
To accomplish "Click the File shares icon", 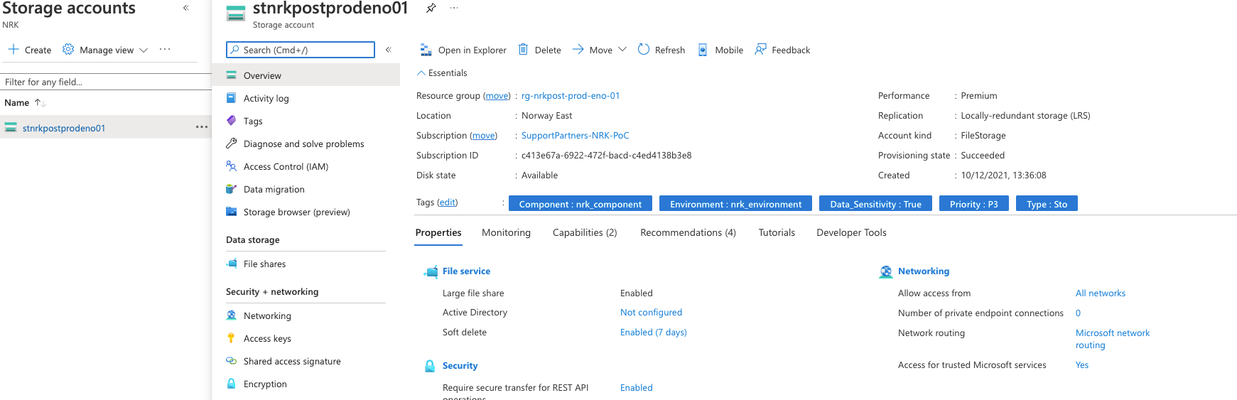I will [x=232, y=264].
